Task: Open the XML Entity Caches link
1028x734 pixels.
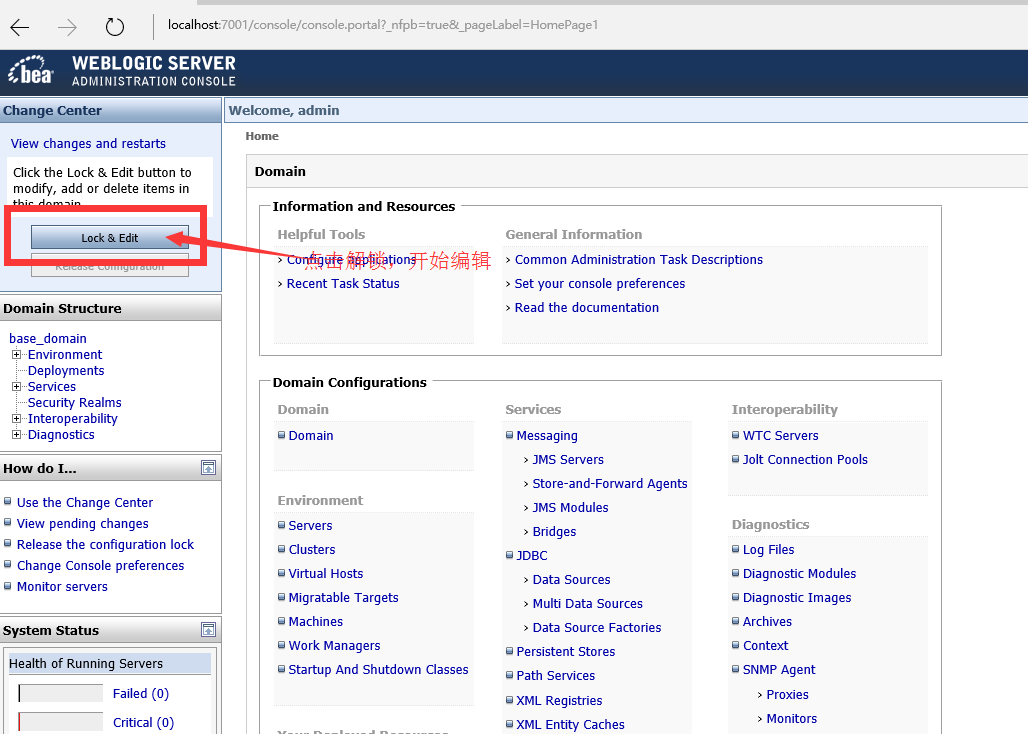Action: click(x=570, y=725)
